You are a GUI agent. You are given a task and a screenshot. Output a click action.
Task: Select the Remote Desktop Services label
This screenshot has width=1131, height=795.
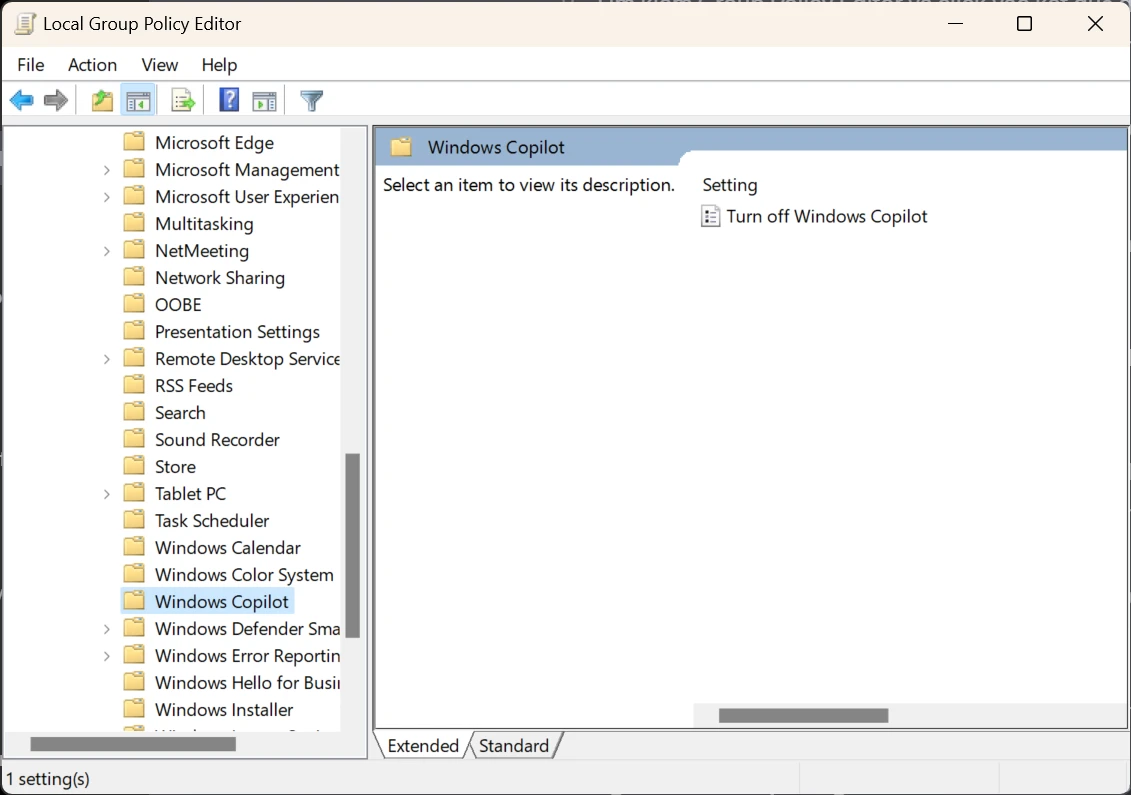click(x=247, y=359)
